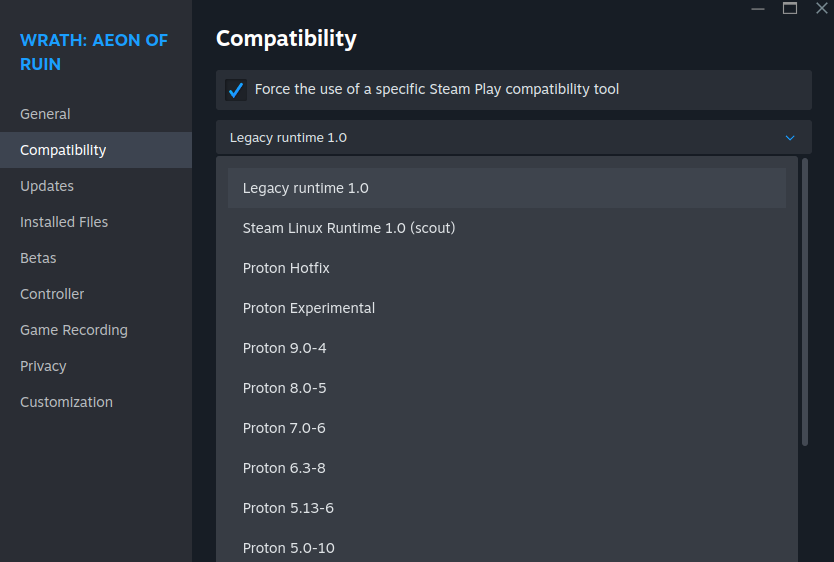Pick Proton 6.3-8 from dropdown

(284, 468)
